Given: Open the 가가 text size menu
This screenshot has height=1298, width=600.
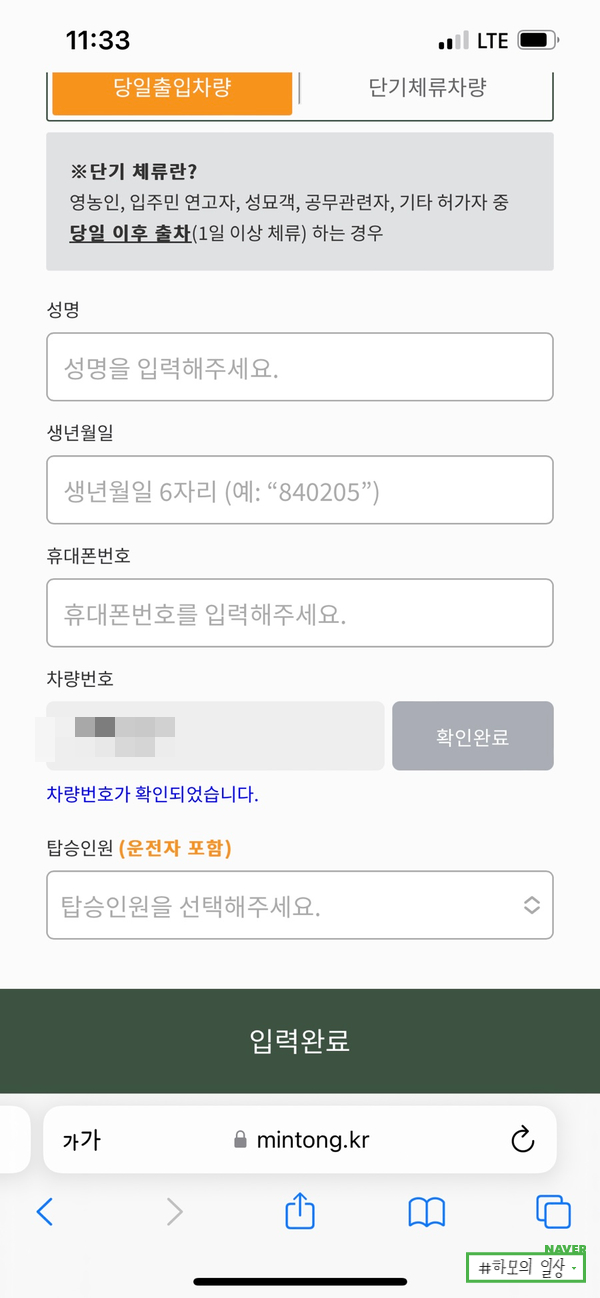Looking at the screenshot, I should point(81,1140).
